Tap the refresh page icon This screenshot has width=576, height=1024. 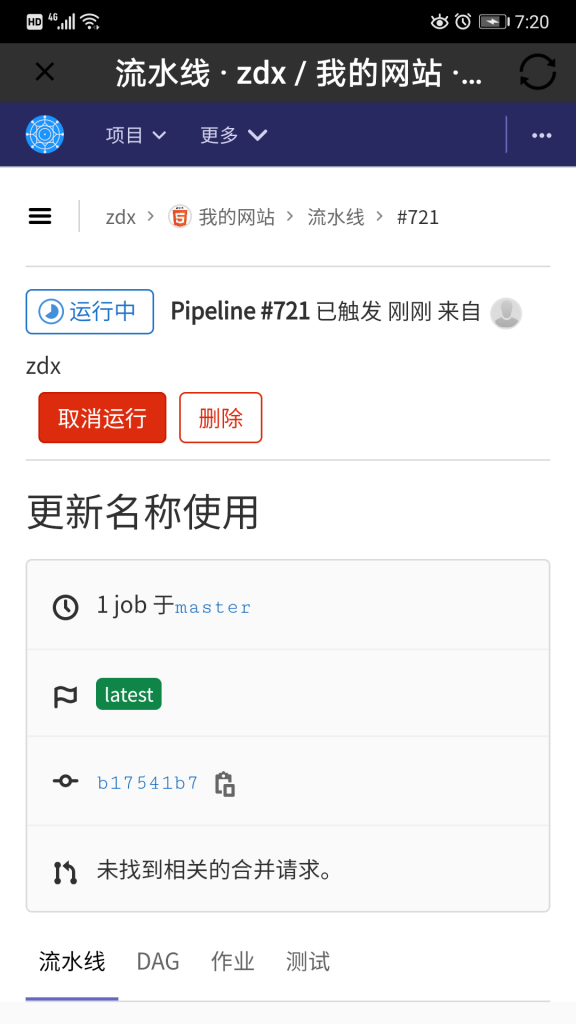pos(537,72)
